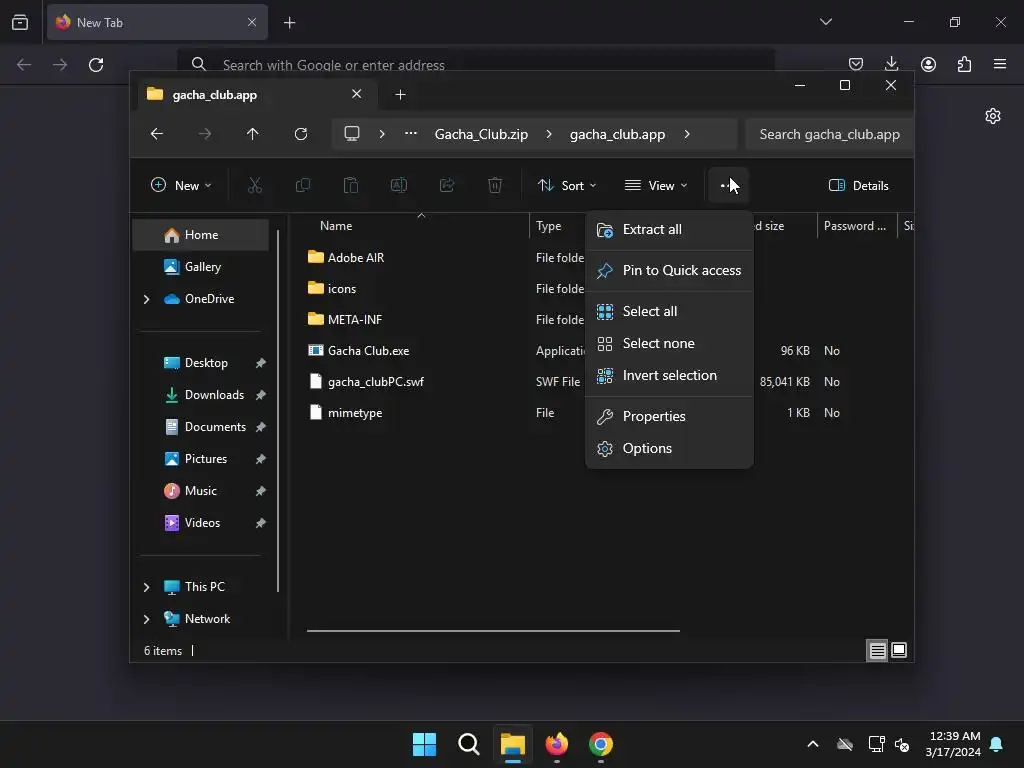Image resolution: width=1024 pixels, height=768 pixels.
Task: Click the Cut scissors icon in toolbar
Action: click(x=255, y=185)
